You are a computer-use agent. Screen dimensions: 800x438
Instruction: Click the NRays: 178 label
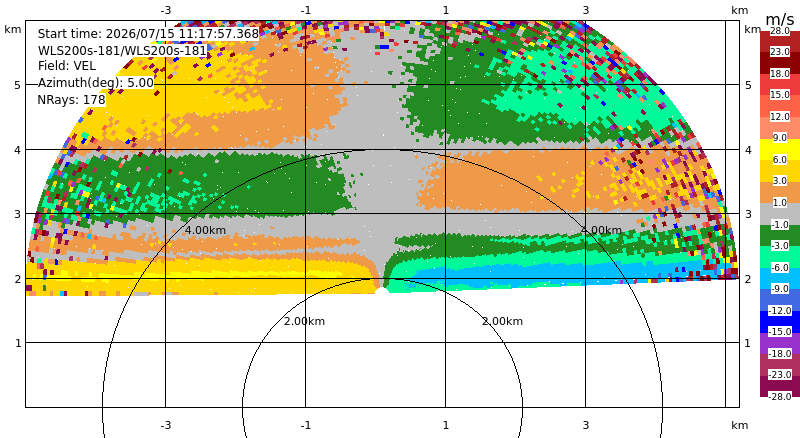click(x=71, y=100)
